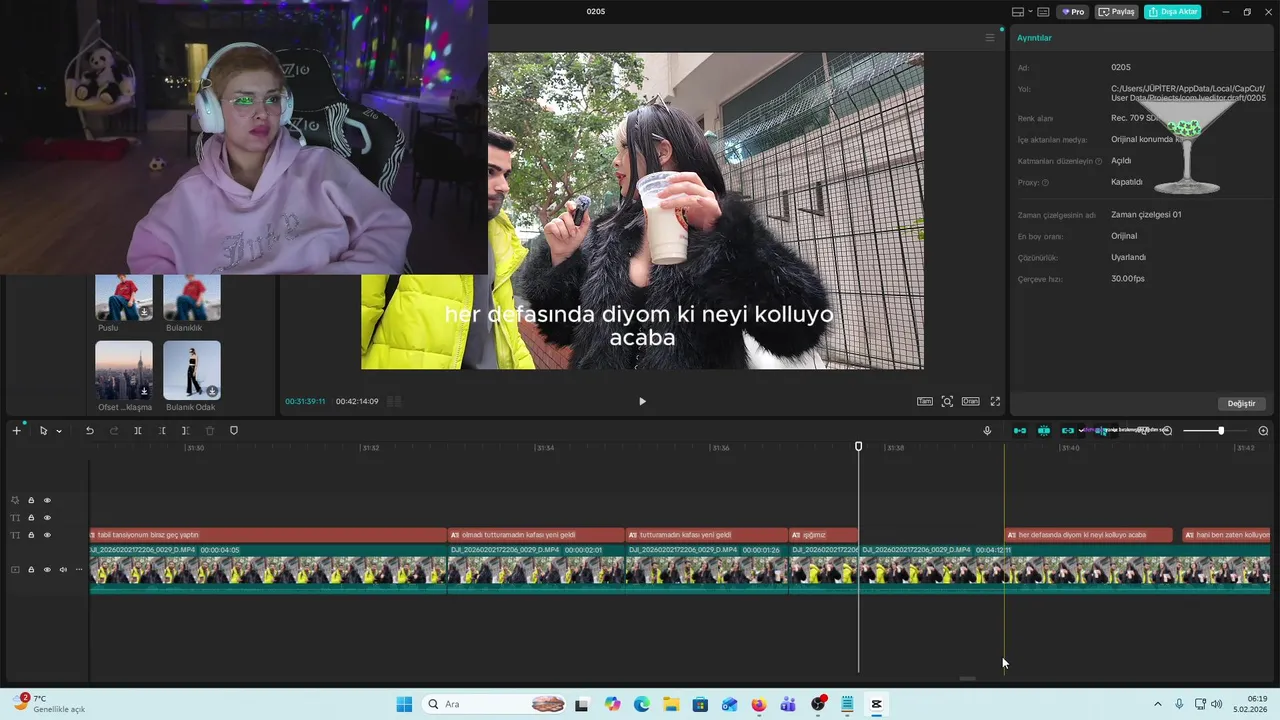1280x720 pixels.
Task: Select video clip with duration 00:00:04:05
Action: tap(268, 571)
